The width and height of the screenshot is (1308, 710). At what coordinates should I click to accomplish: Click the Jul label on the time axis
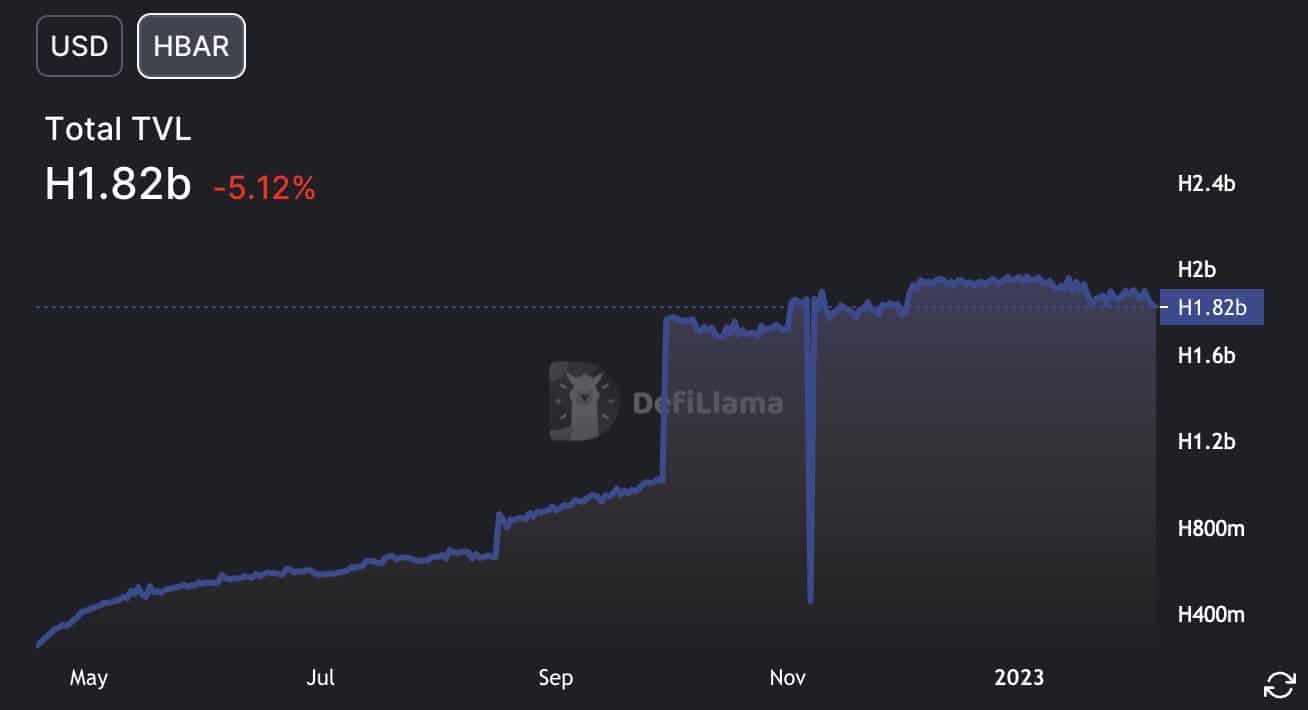click(320, 678)
